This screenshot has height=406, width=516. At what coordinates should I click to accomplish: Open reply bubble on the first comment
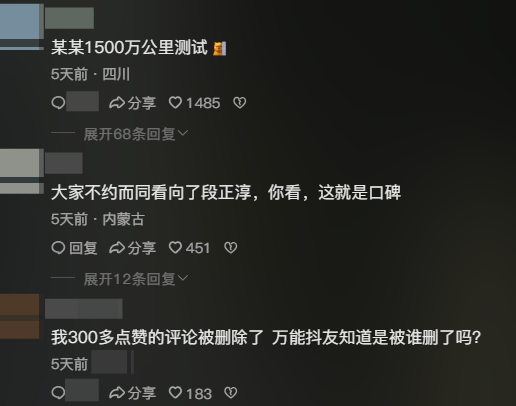coord(58,103)
